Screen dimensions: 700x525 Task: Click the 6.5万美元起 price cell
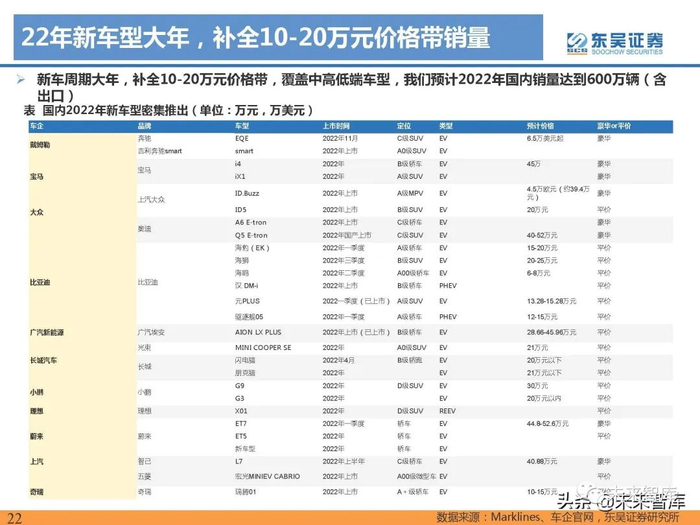[545, 138]
